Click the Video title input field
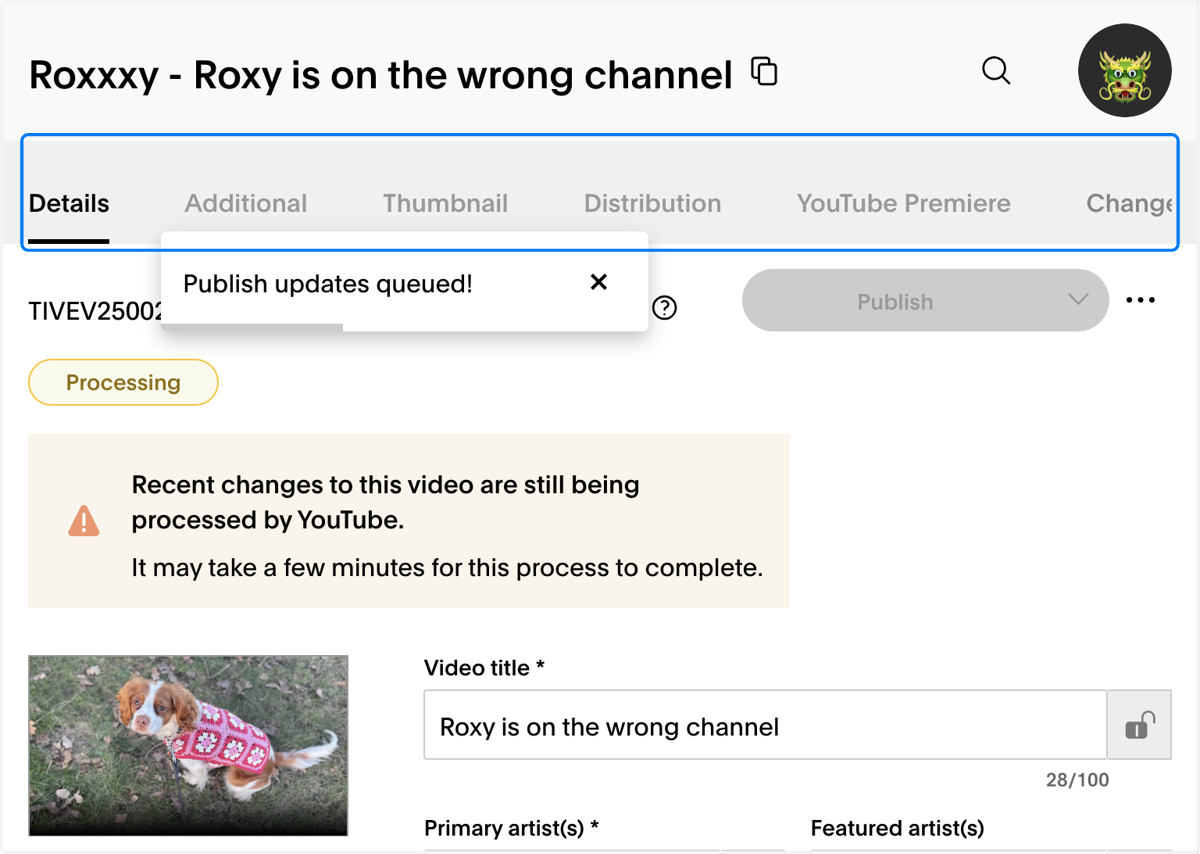1200x854 pixels. (765, 725)
